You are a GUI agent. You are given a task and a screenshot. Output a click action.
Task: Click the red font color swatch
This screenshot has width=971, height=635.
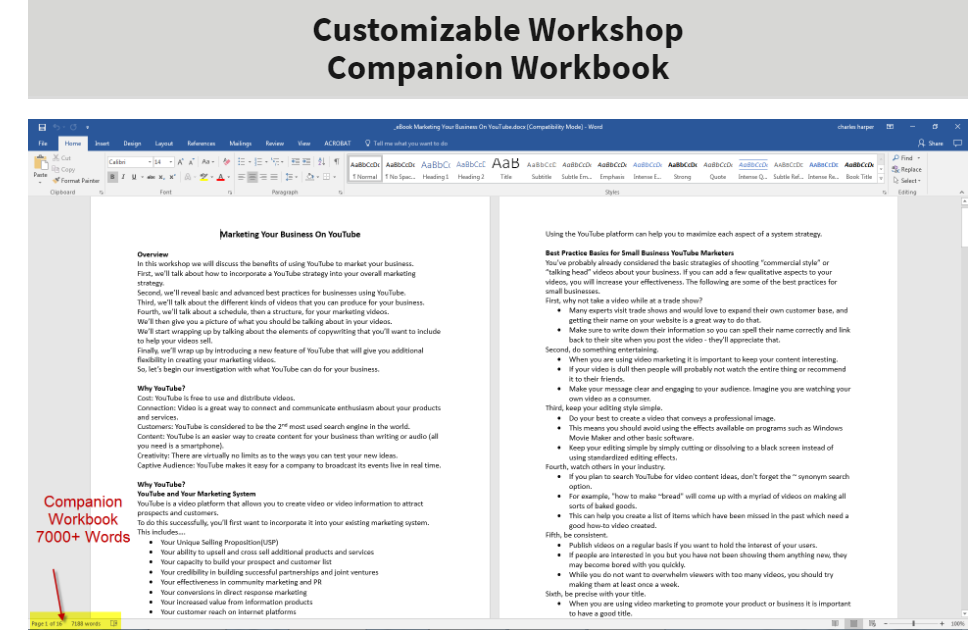coord(220,178)
